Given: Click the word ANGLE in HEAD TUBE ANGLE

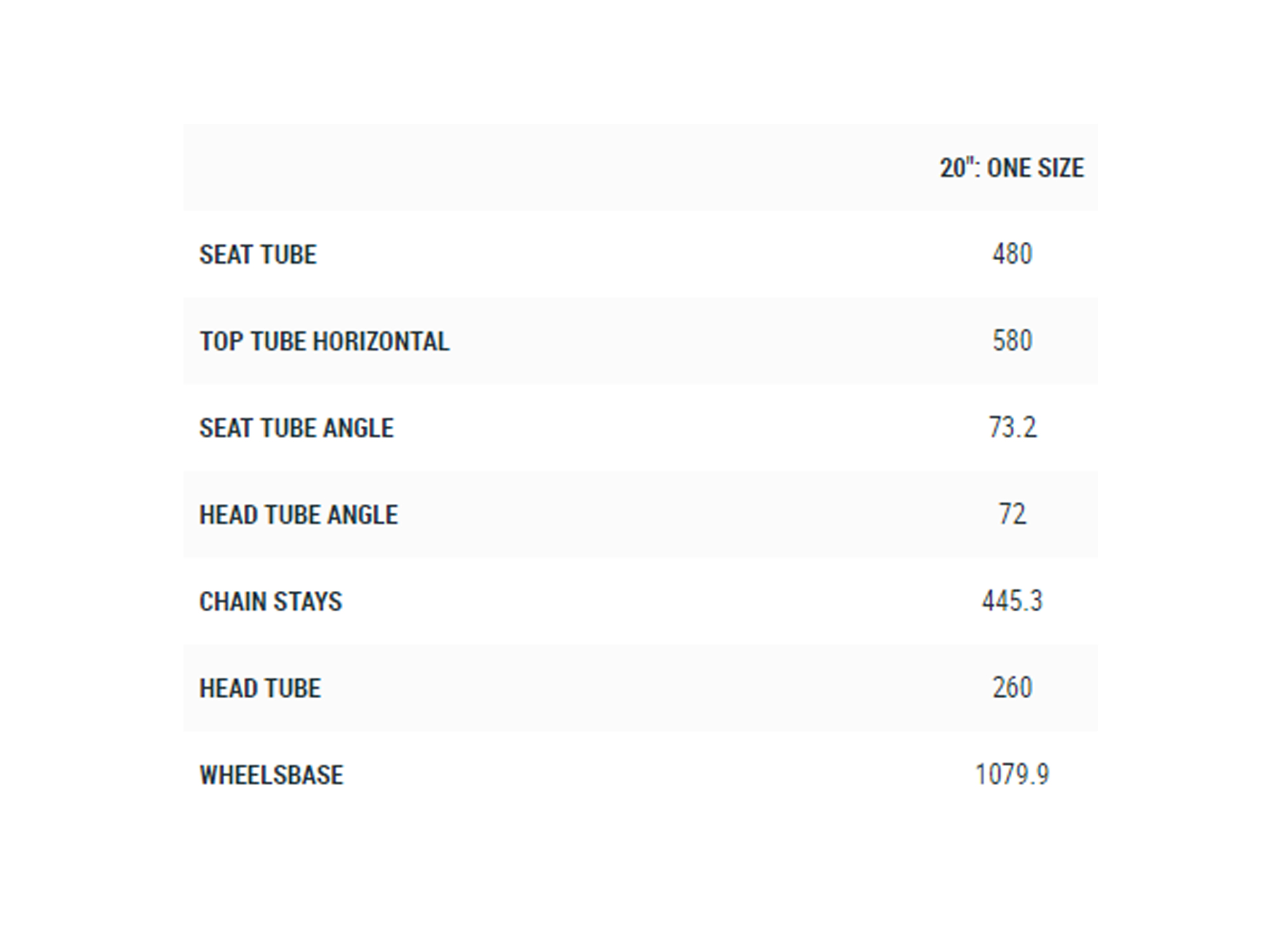Looking at the screenshot, I should [363, 515].
